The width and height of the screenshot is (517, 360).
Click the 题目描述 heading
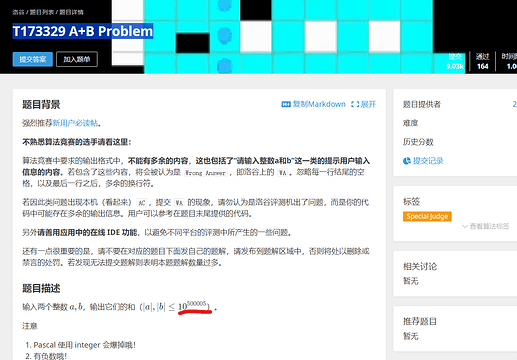[x=41, y=288]
